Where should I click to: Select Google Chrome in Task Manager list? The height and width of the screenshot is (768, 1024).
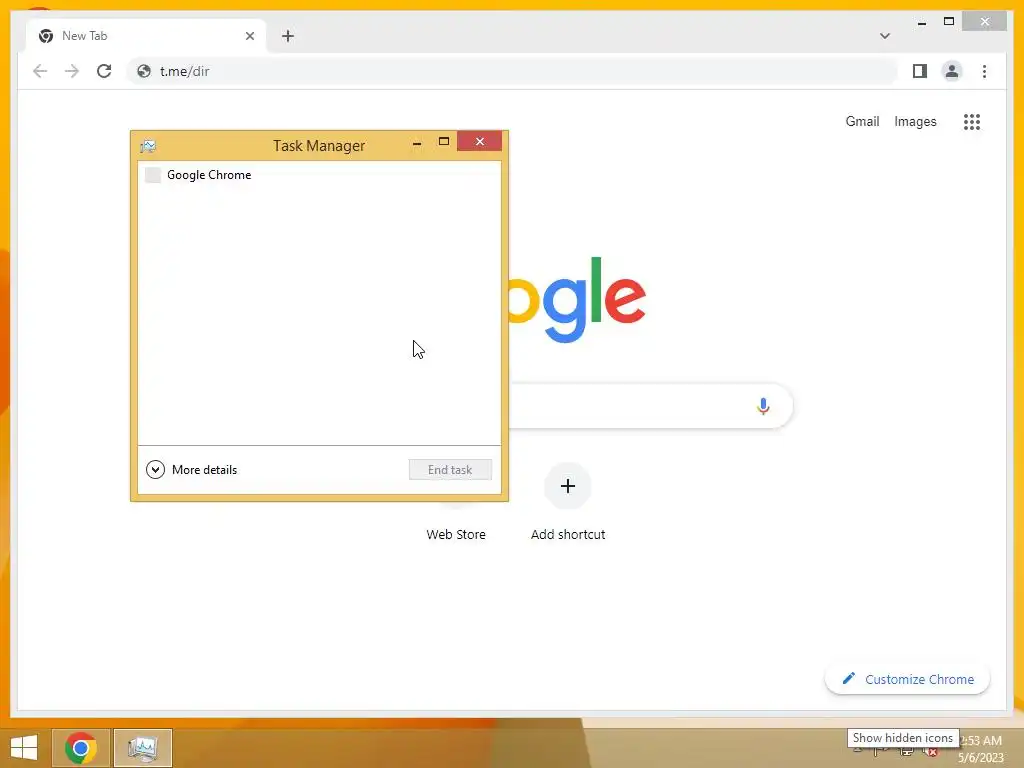pyautogui.click(x=319, y=175)
